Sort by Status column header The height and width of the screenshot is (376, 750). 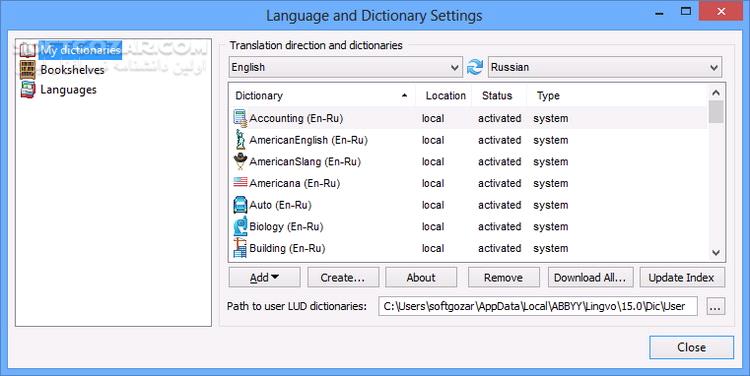[x=498, y=96]
